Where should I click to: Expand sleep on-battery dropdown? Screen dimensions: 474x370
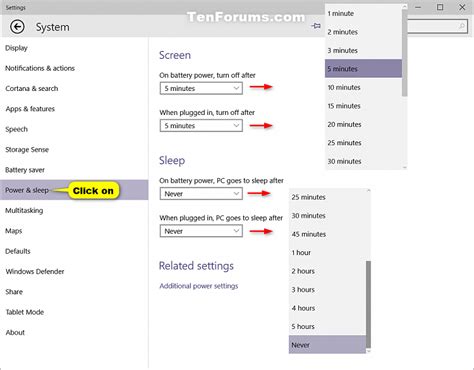[201, 194]
